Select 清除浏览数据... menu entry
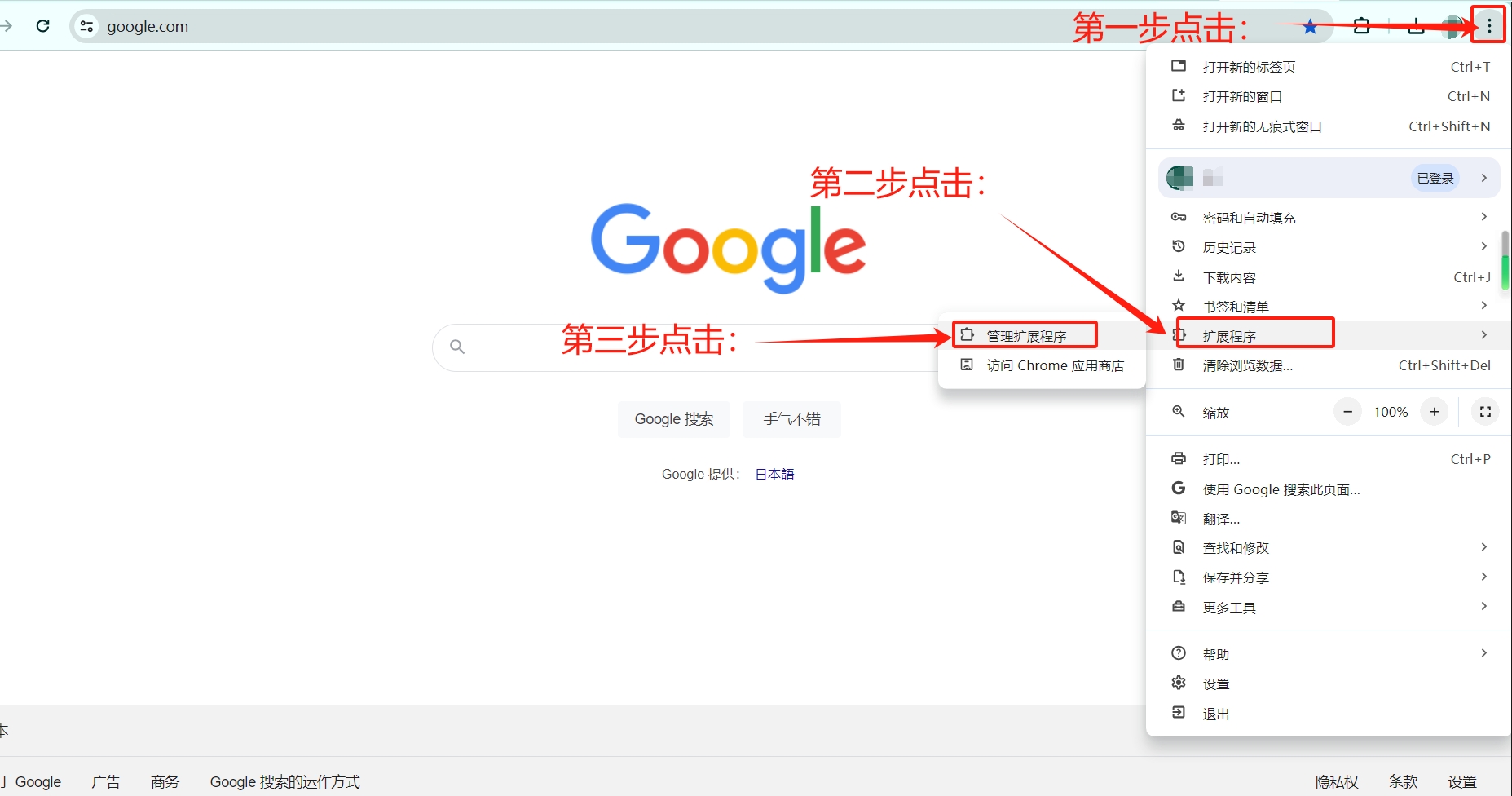The height and width of the screenshot is (796, 1512). pos(1329,365)
